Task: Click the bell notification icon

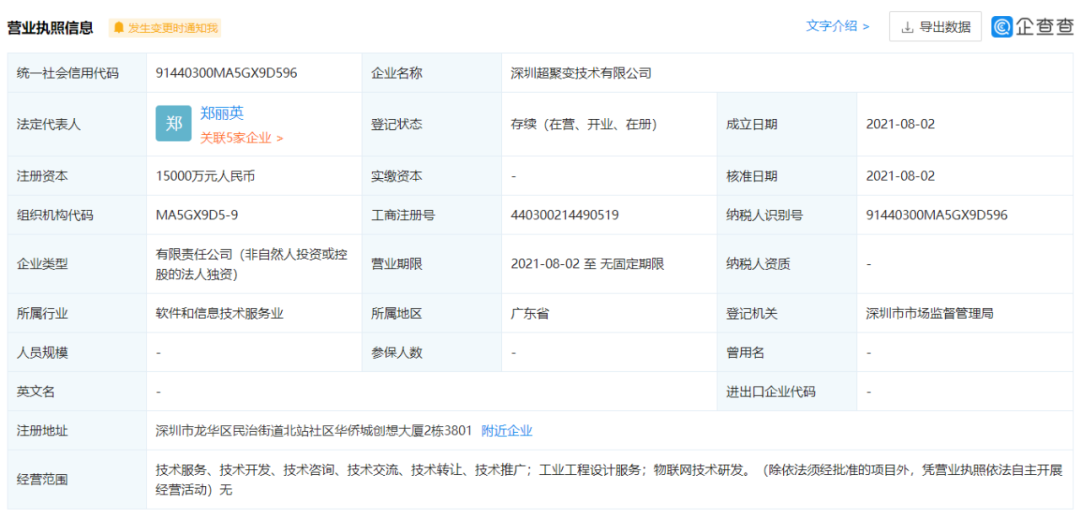Action: point(118,28)
